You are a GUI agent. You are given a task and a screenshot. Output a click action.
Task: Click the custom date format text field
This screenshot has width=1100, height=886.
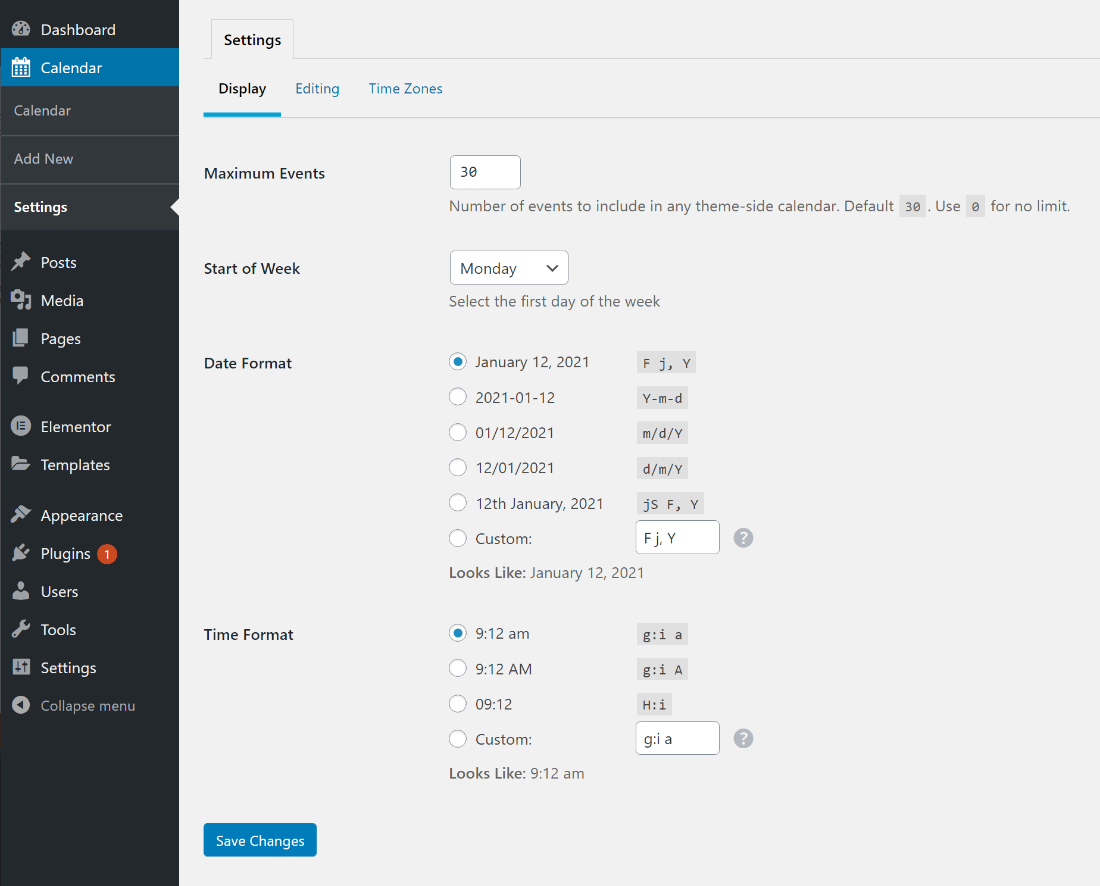point(677,538)
